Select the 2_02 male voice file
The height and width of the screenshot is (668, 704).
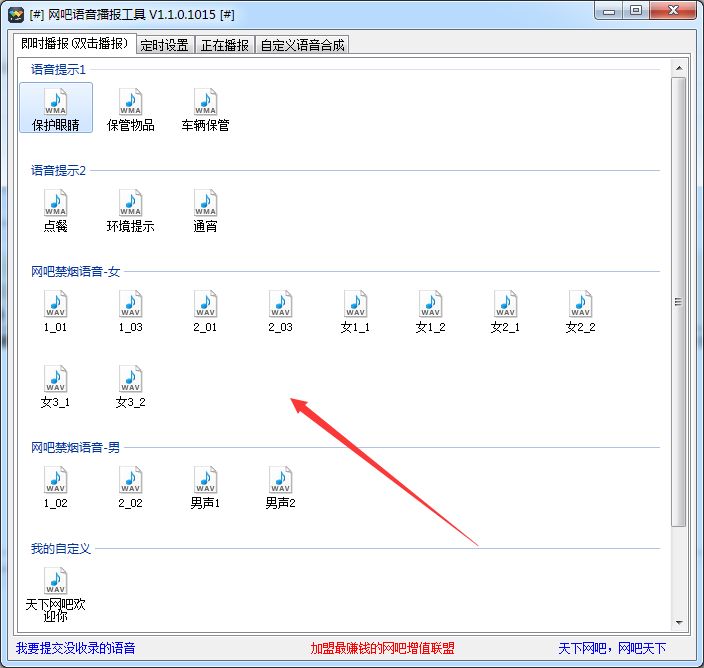tap(131, 487)
